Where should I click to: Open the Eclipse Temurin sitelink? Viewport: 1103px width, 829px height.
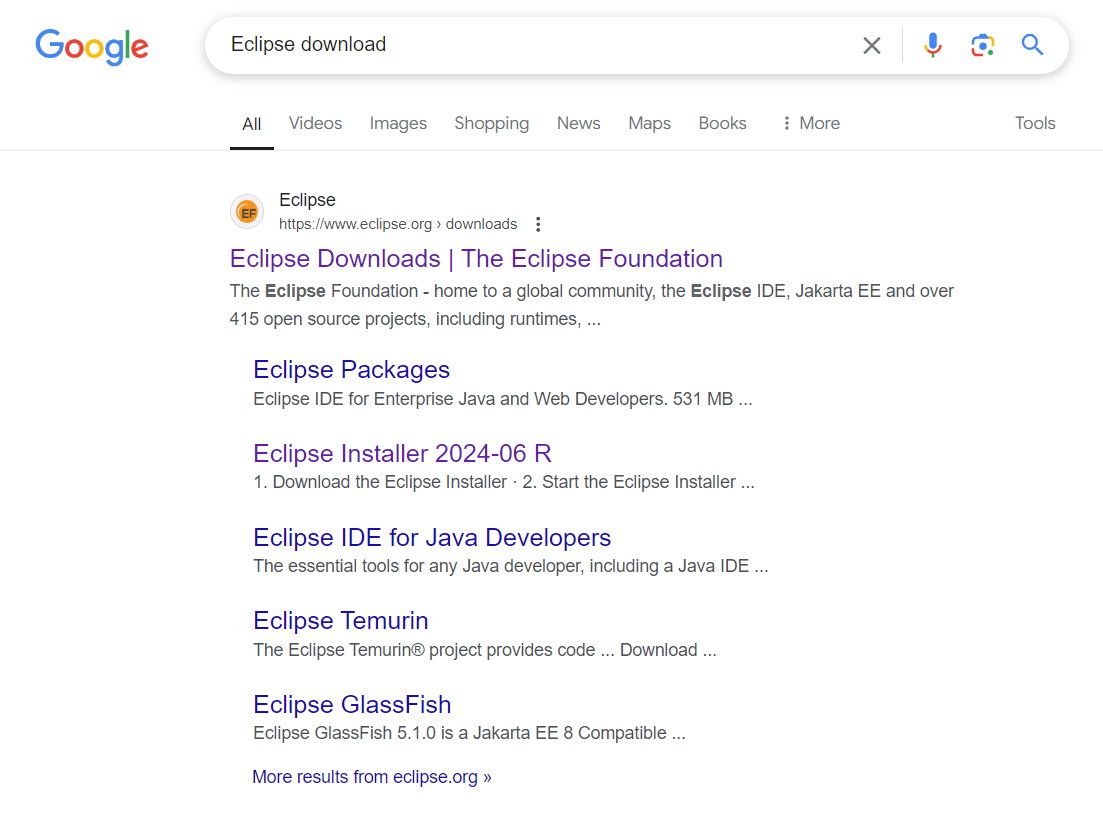pyautogui.click(x=340, y=621)
